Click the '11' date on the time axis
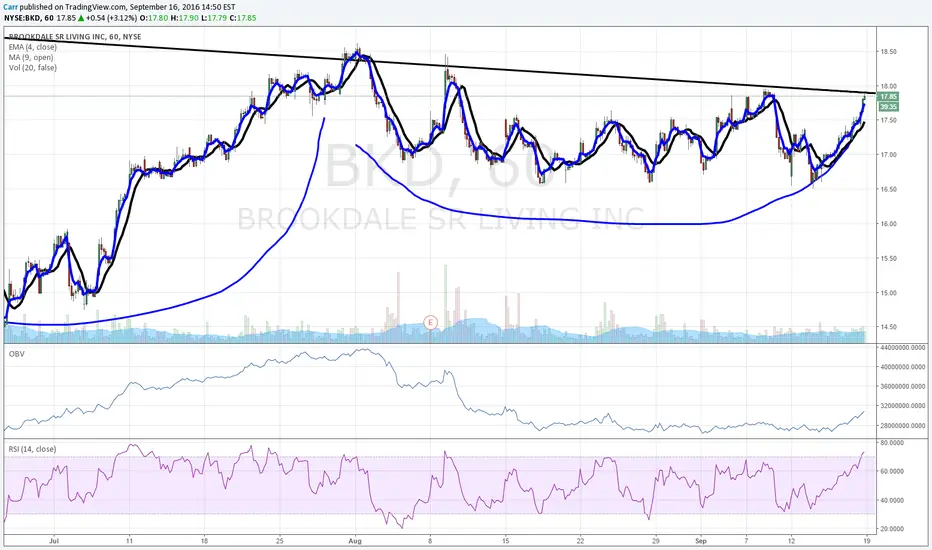Screen dimensions: 932x550 coord(129,541)
